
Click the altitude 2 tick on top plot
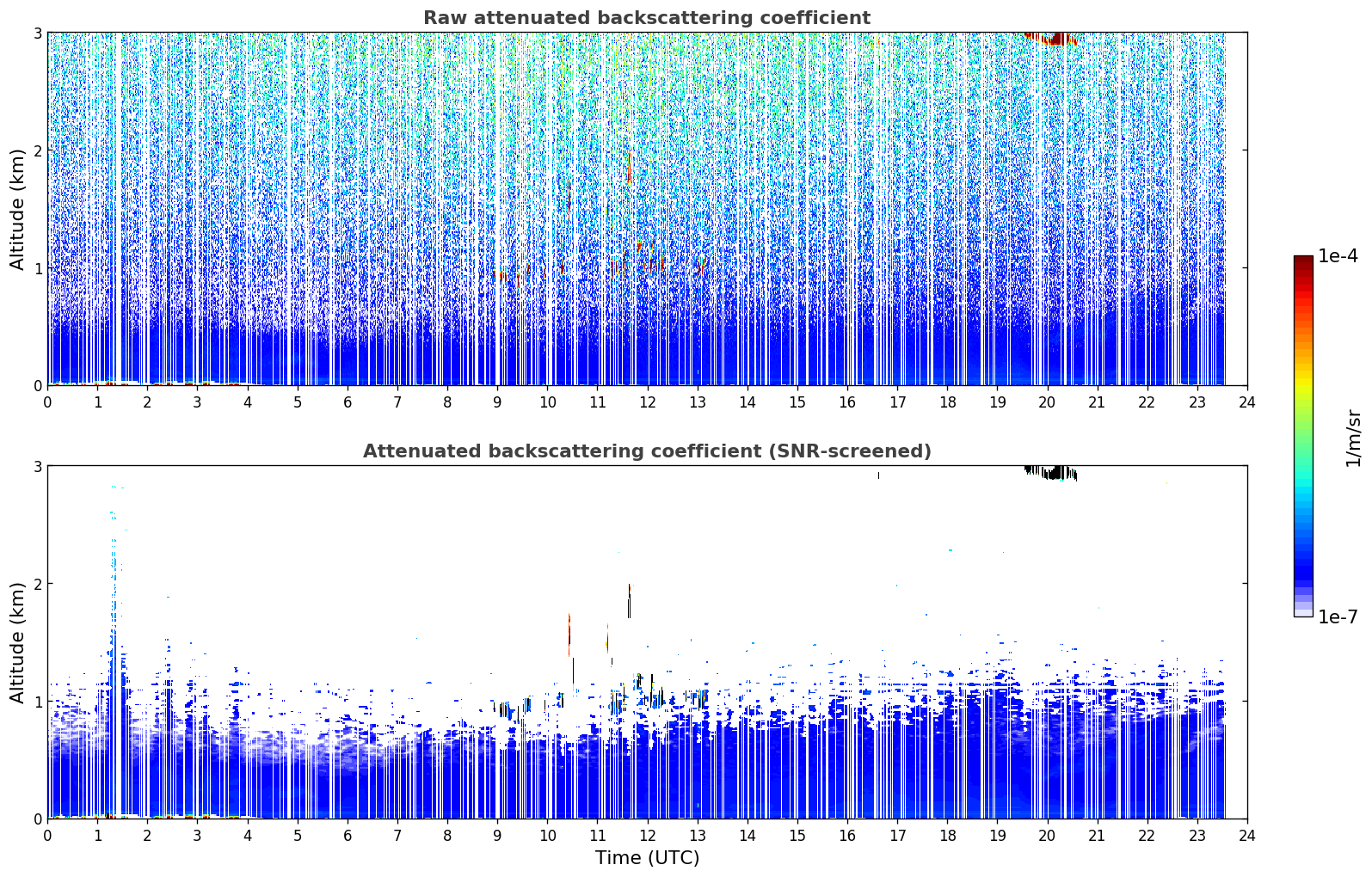point(37,150)
